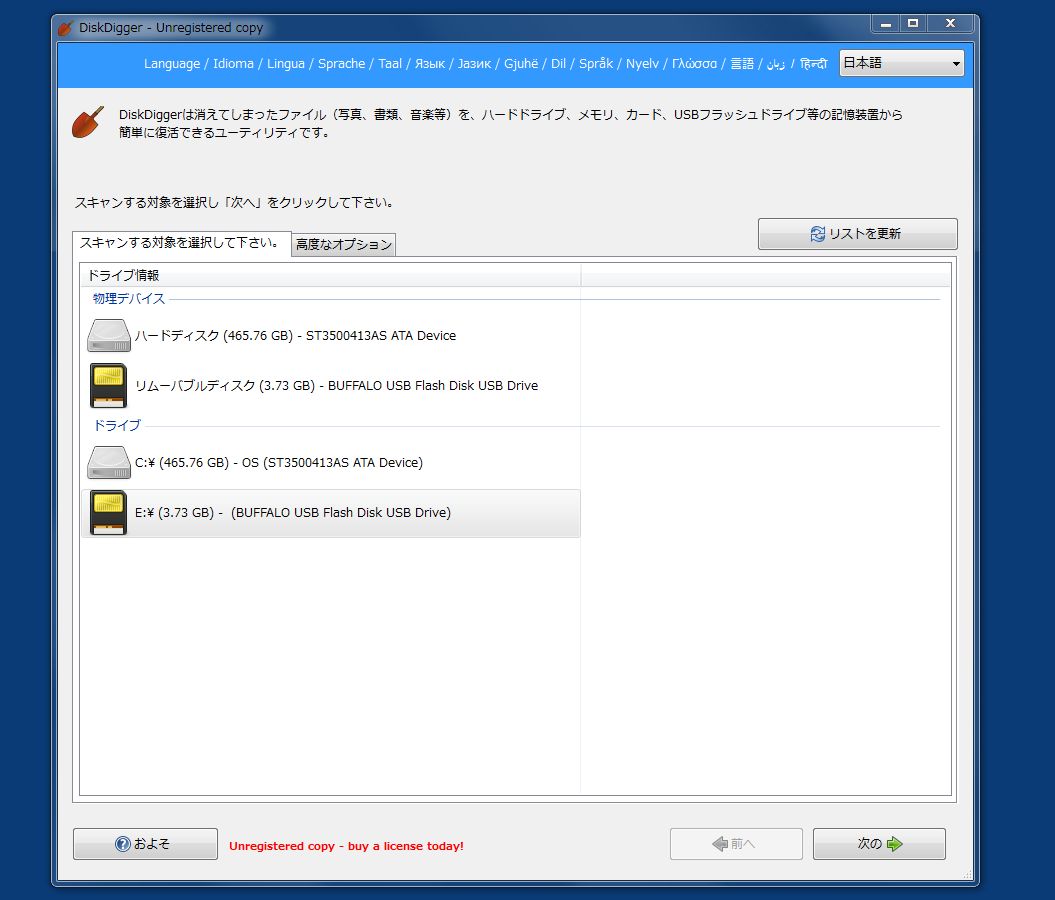Select the スキャンする対象を選択して下さい tab
Image resolution: width=1055 pixels, height=900 pixels.
[180, 243]
